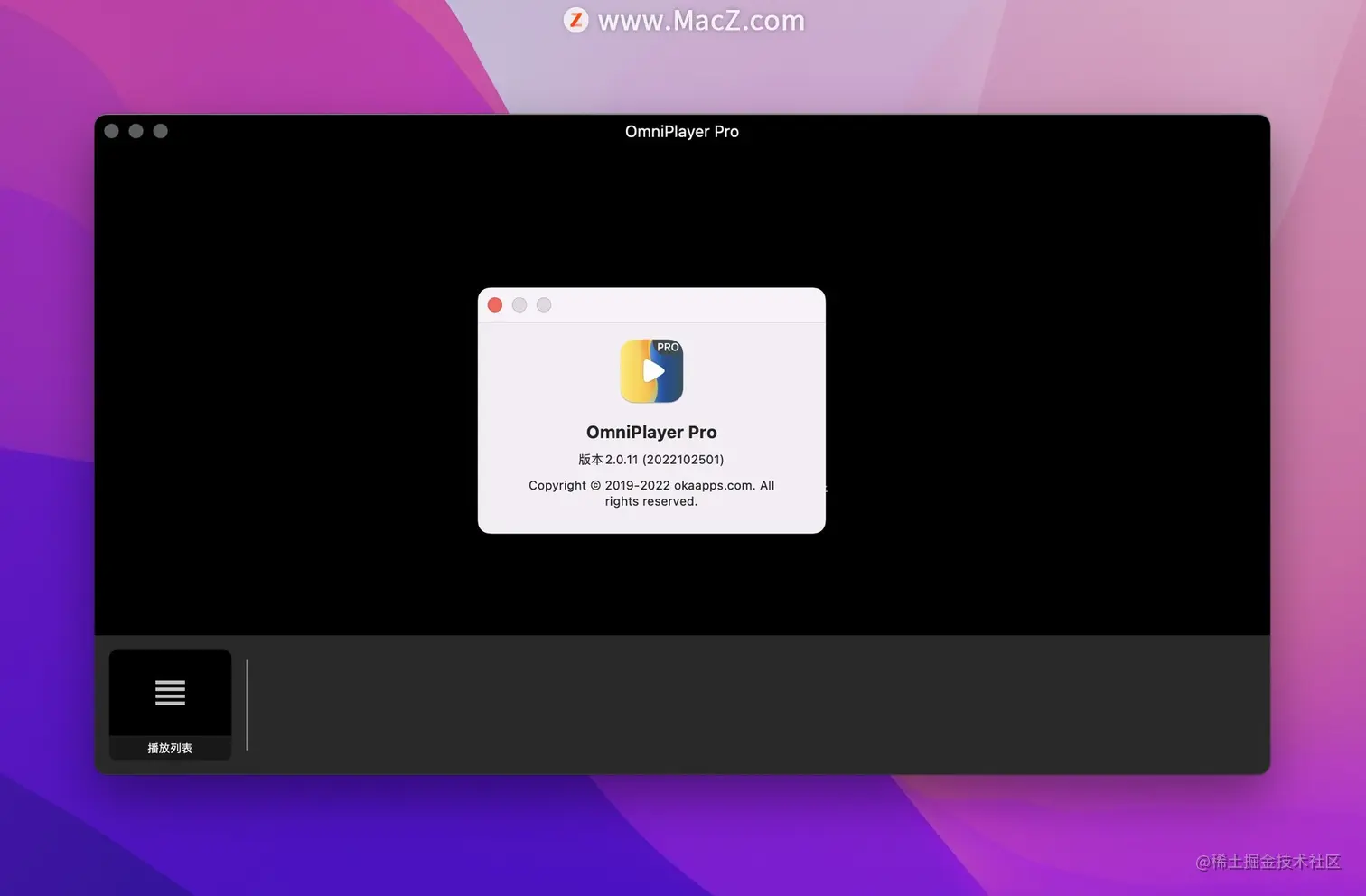
Task: Click the Copyright © 2019-2022 okaapps.com text
Action: pos(651,493)
